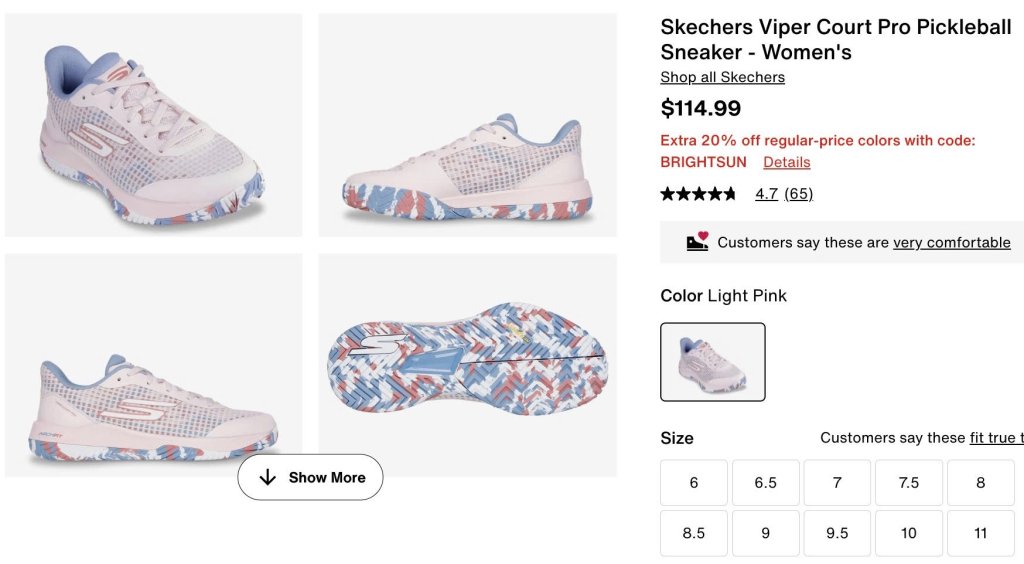View Details for the BRIGHTSUN promo code
The image size is (1024, 564).
pos(787,162)
